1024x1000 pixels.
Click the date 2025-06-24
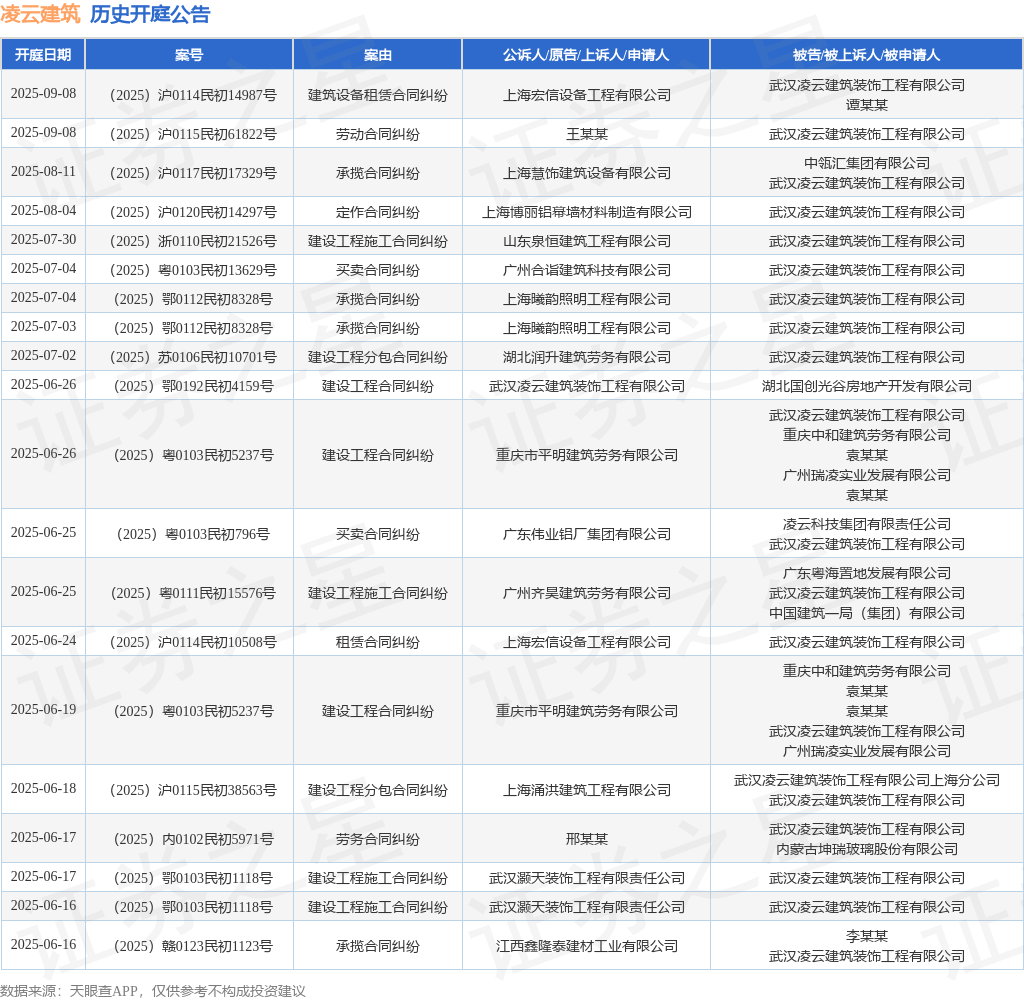(43, 641)
